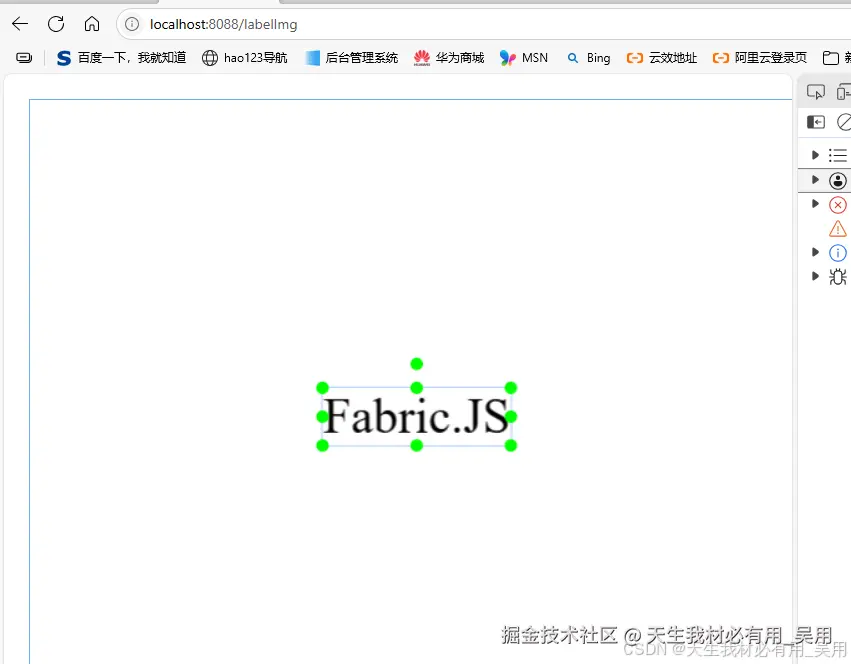
Task: Select the user messages filter icon
Action: click(x=838, y=181)
